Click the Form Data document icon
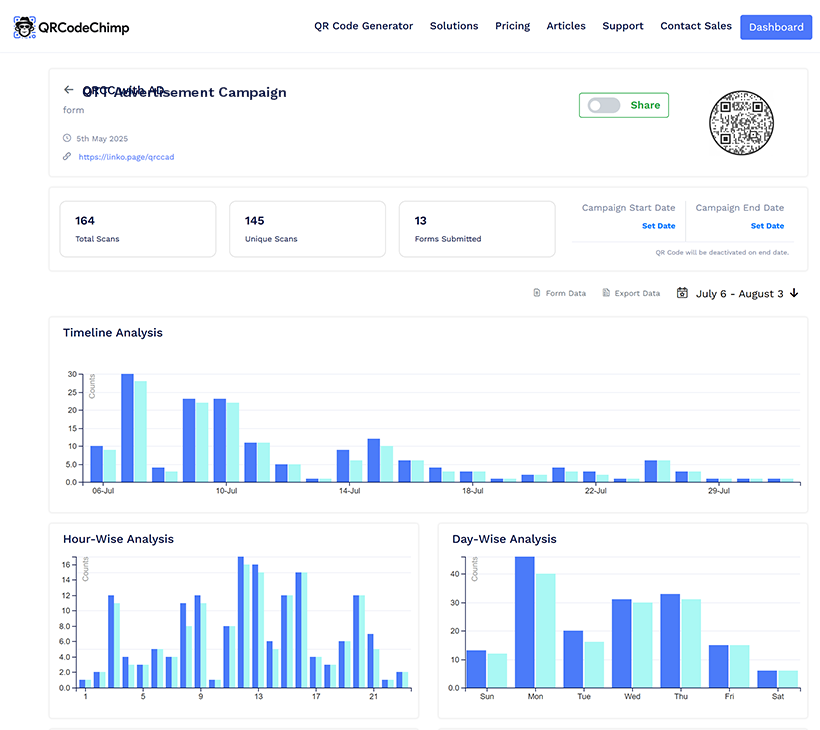820x730 pixels. 538,292
